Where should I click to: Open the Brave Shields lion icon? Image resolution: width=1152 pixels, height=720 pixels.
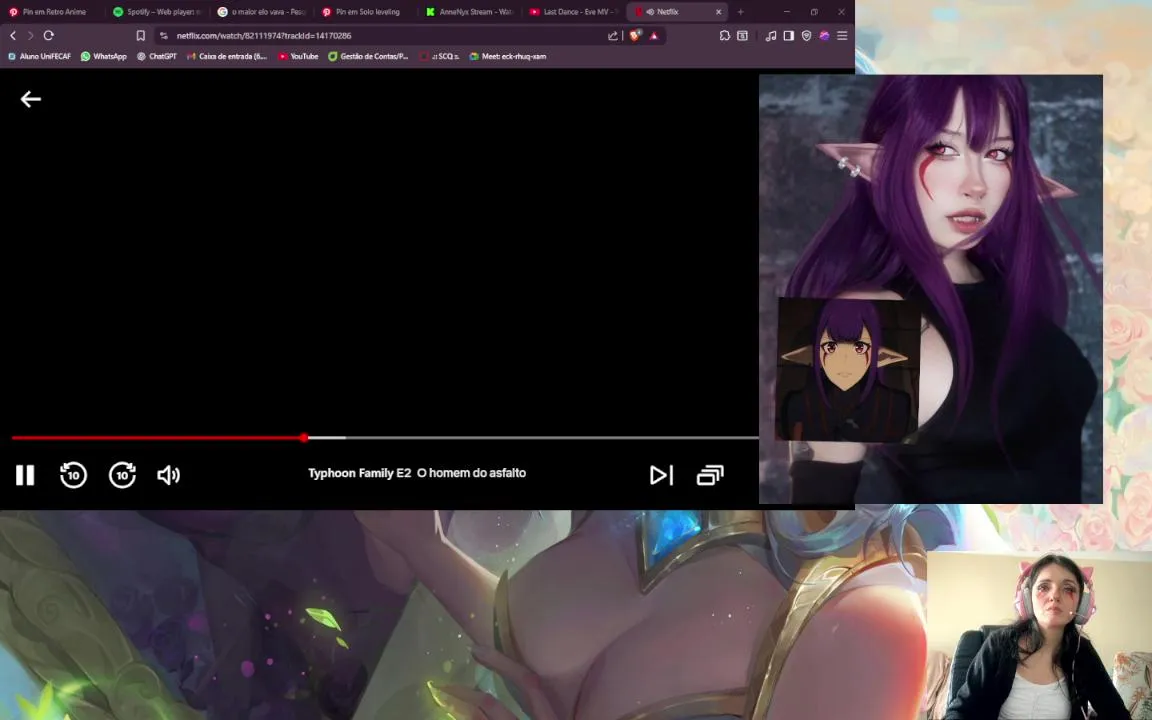(636, 35)
